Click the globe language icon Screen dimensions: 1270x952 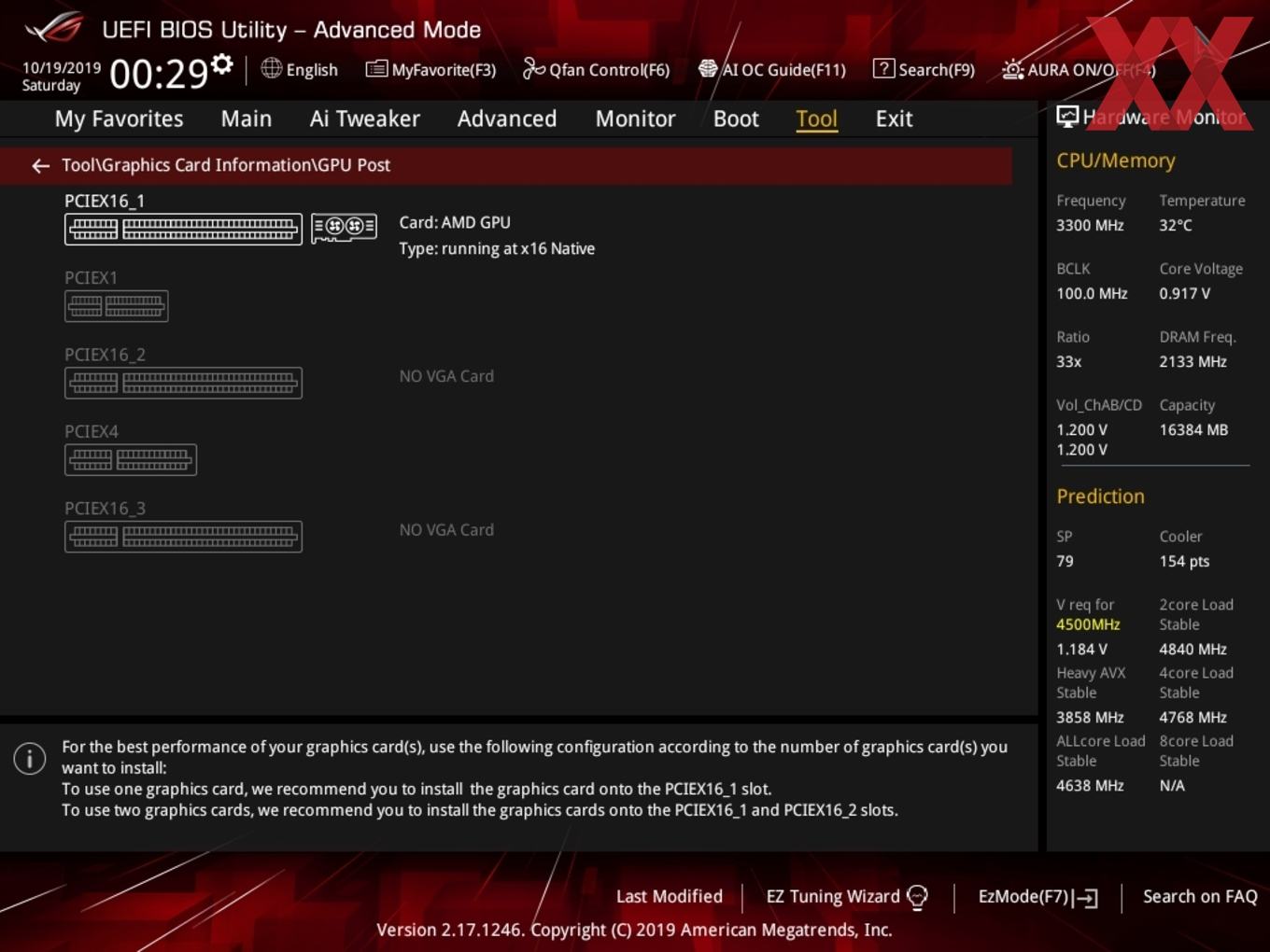point(272,68)
